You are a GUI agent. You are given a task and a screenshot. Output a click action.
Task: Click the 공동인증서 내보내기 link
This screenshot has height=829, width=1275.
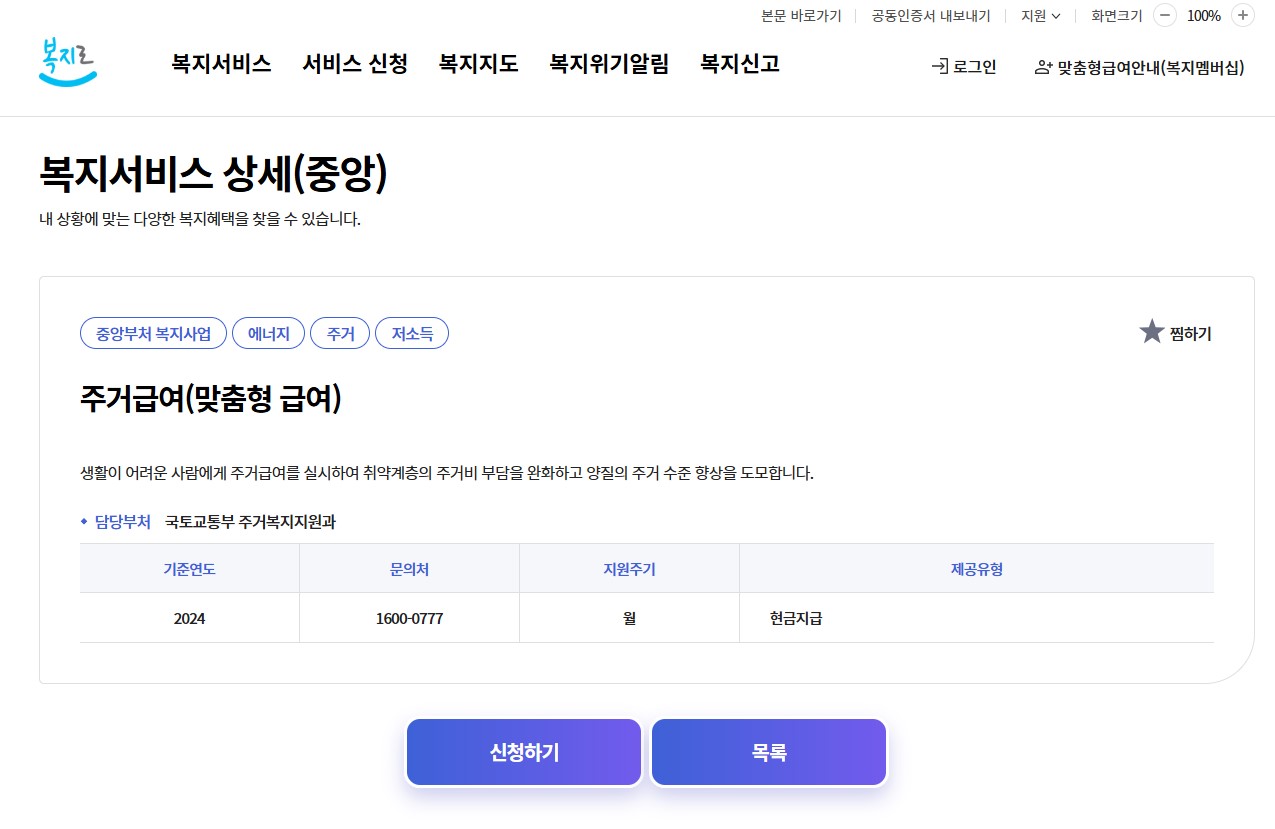(929, 16)
